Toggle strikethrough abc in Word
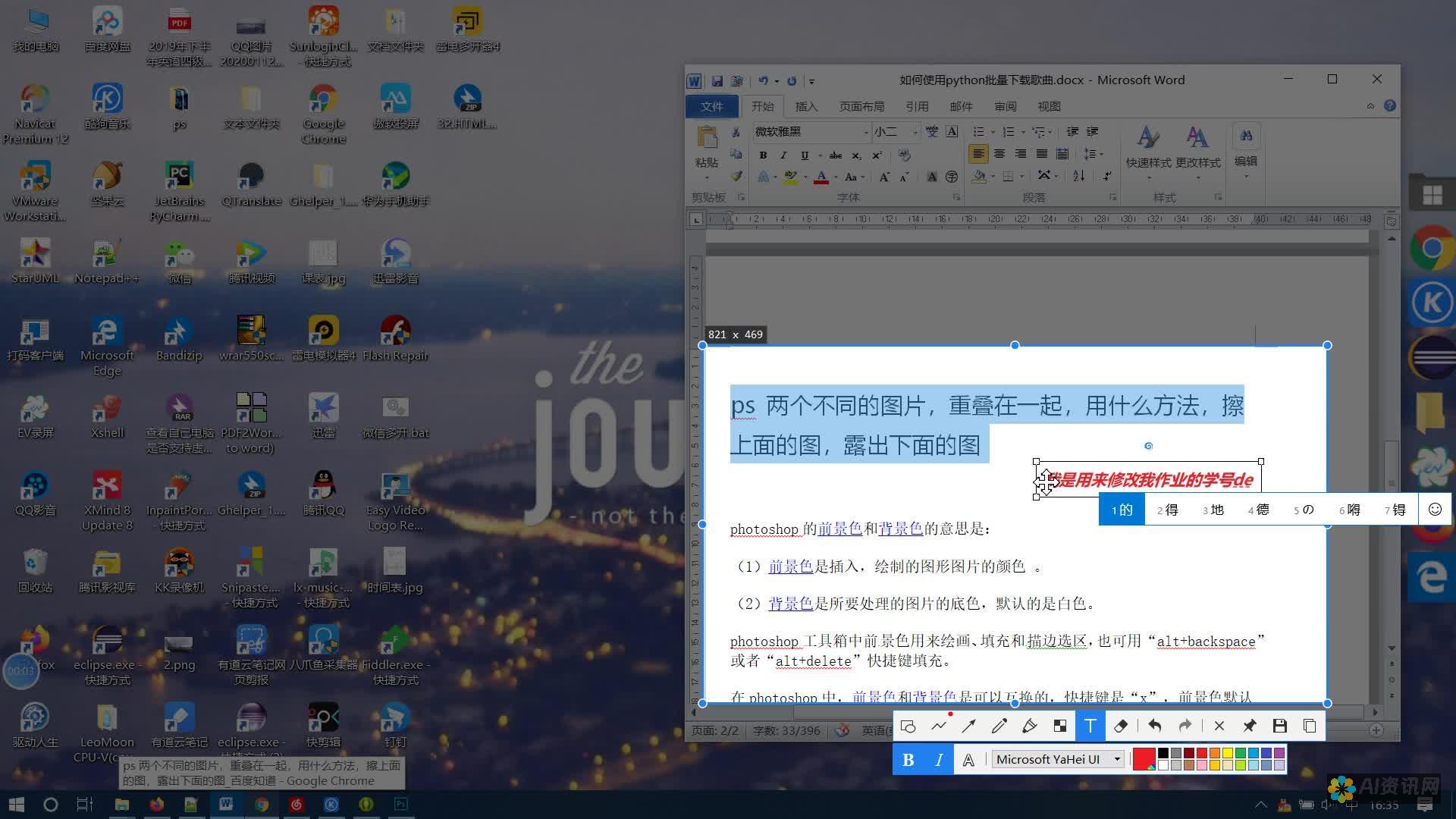 point(835,155)
